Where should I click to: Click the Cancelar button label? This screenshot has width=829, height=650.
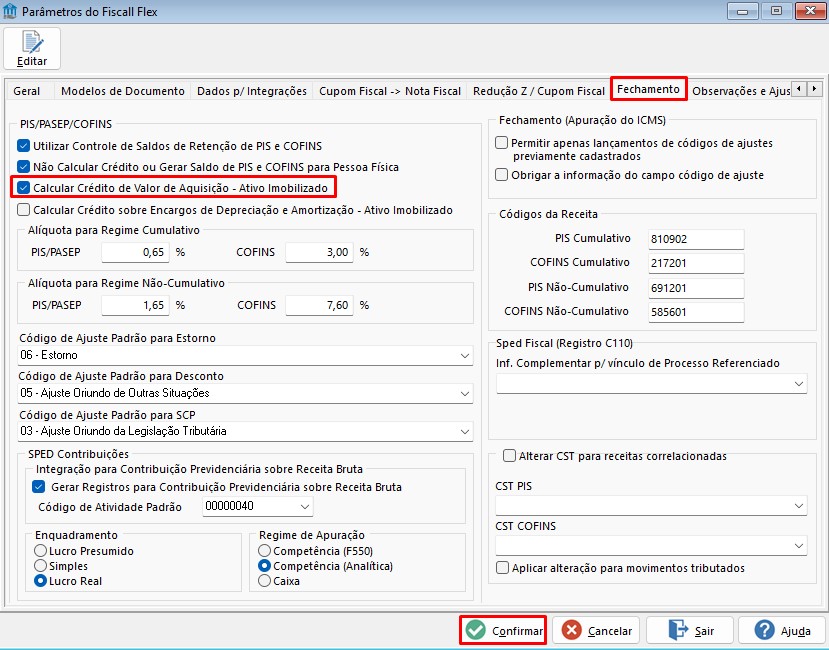pos(610,631)
